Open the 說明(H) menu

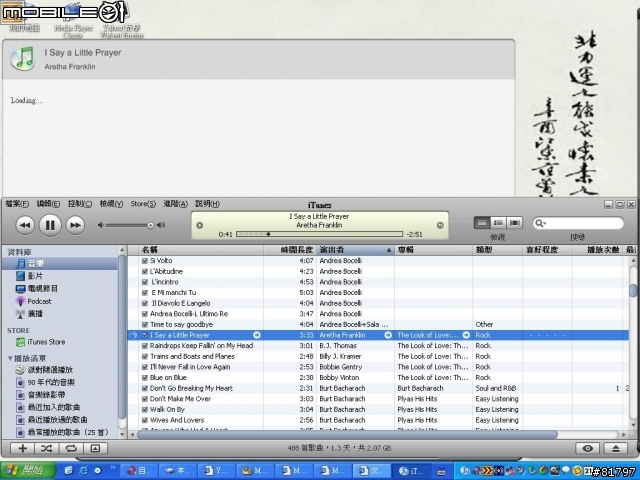(207, 204)
